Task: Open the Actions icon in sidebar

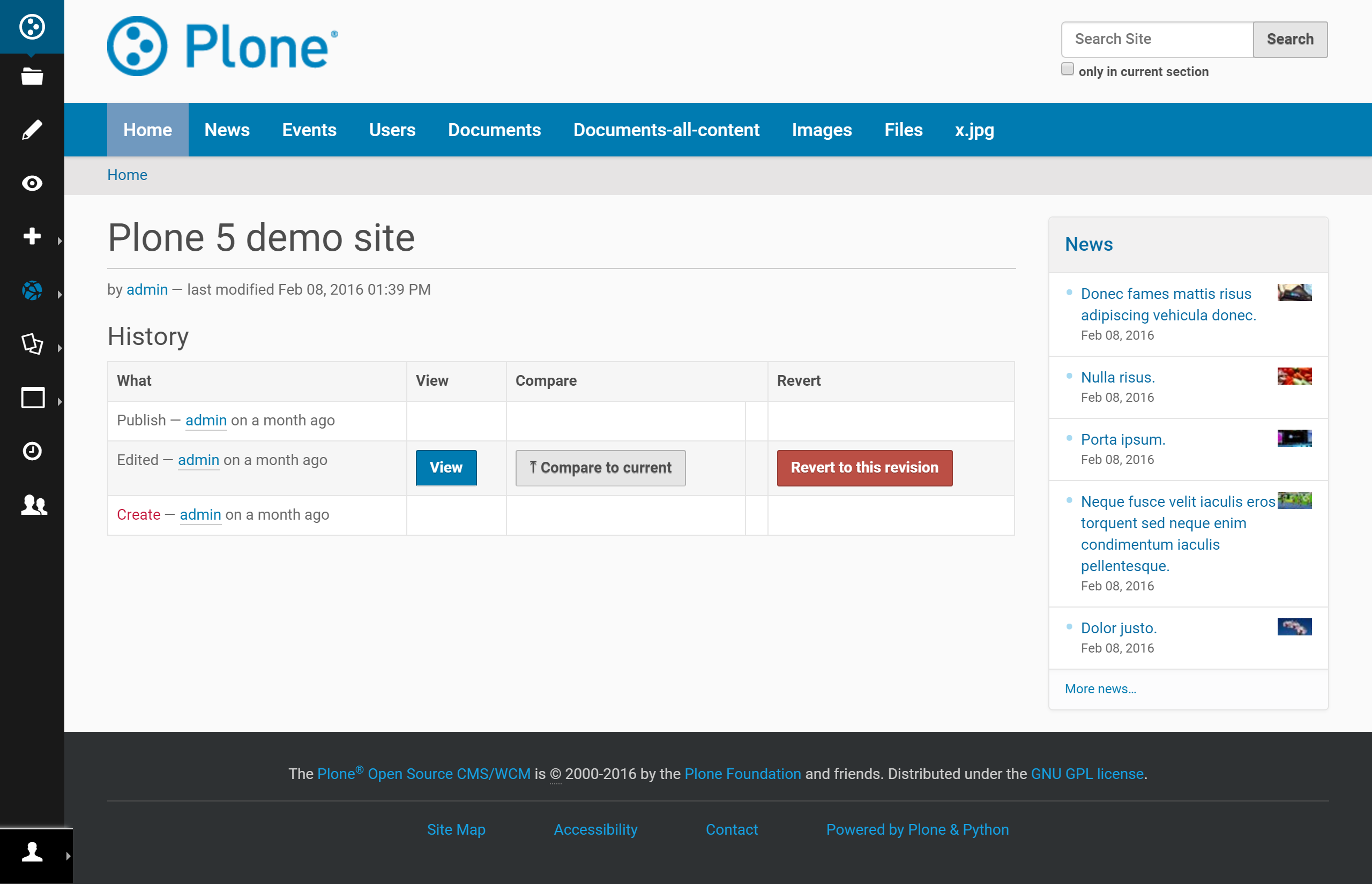Action: click(x=32, y=344)
